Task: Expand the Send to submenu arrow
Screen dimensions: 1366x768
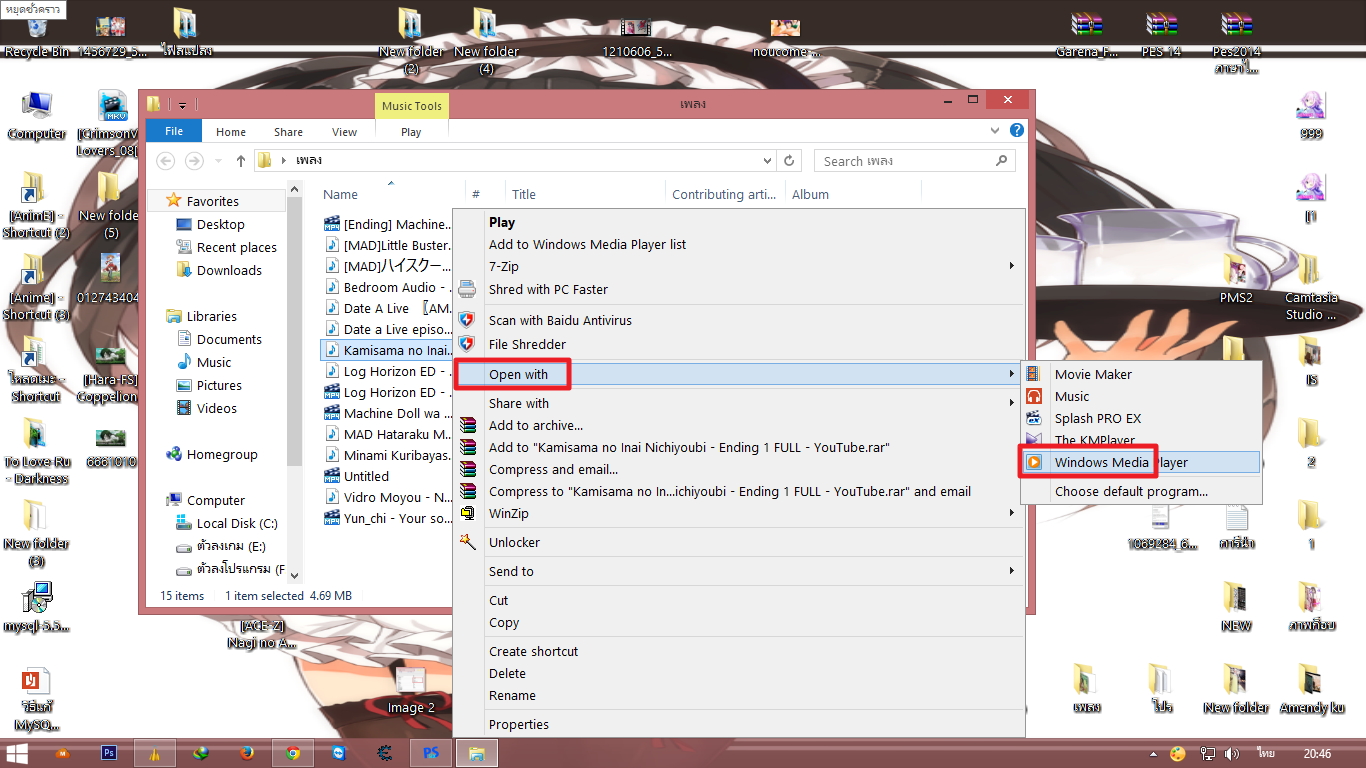Action: point(1011,571)
